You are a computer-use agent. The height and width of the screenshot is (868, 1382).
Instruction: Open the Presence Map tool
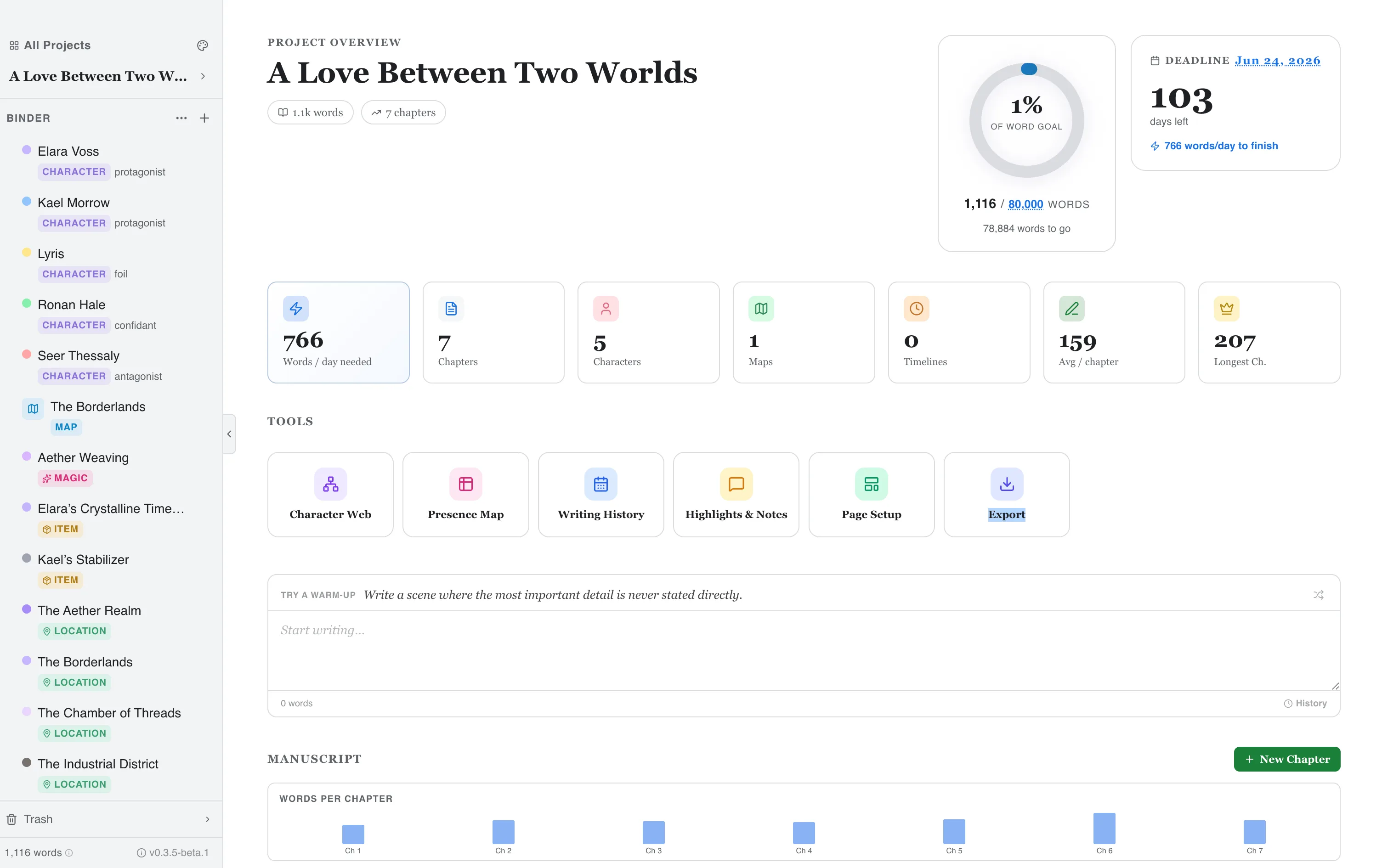coord(465,495)
